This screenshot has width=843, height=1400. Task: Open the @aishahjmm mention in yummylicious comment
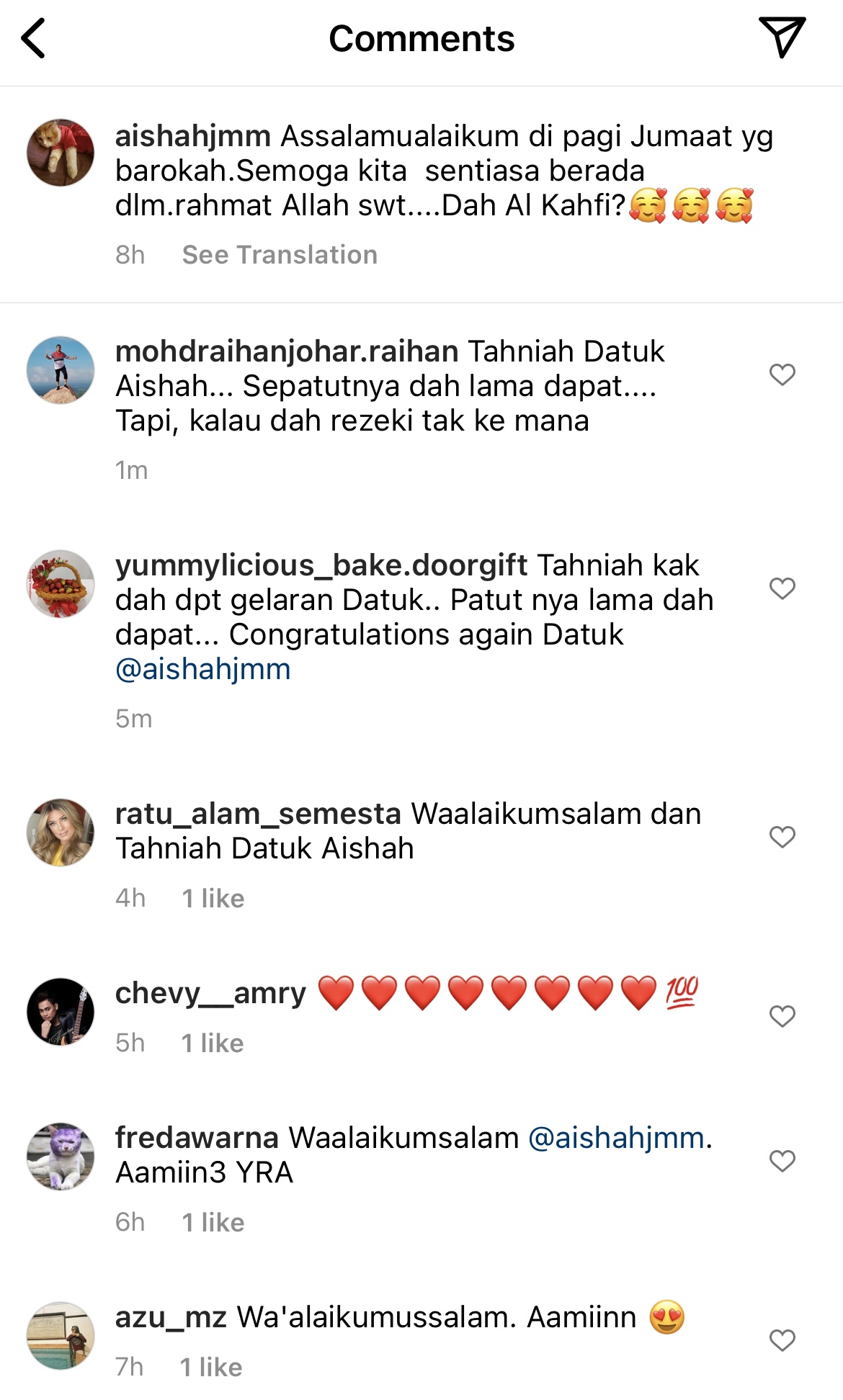point(203,669)
